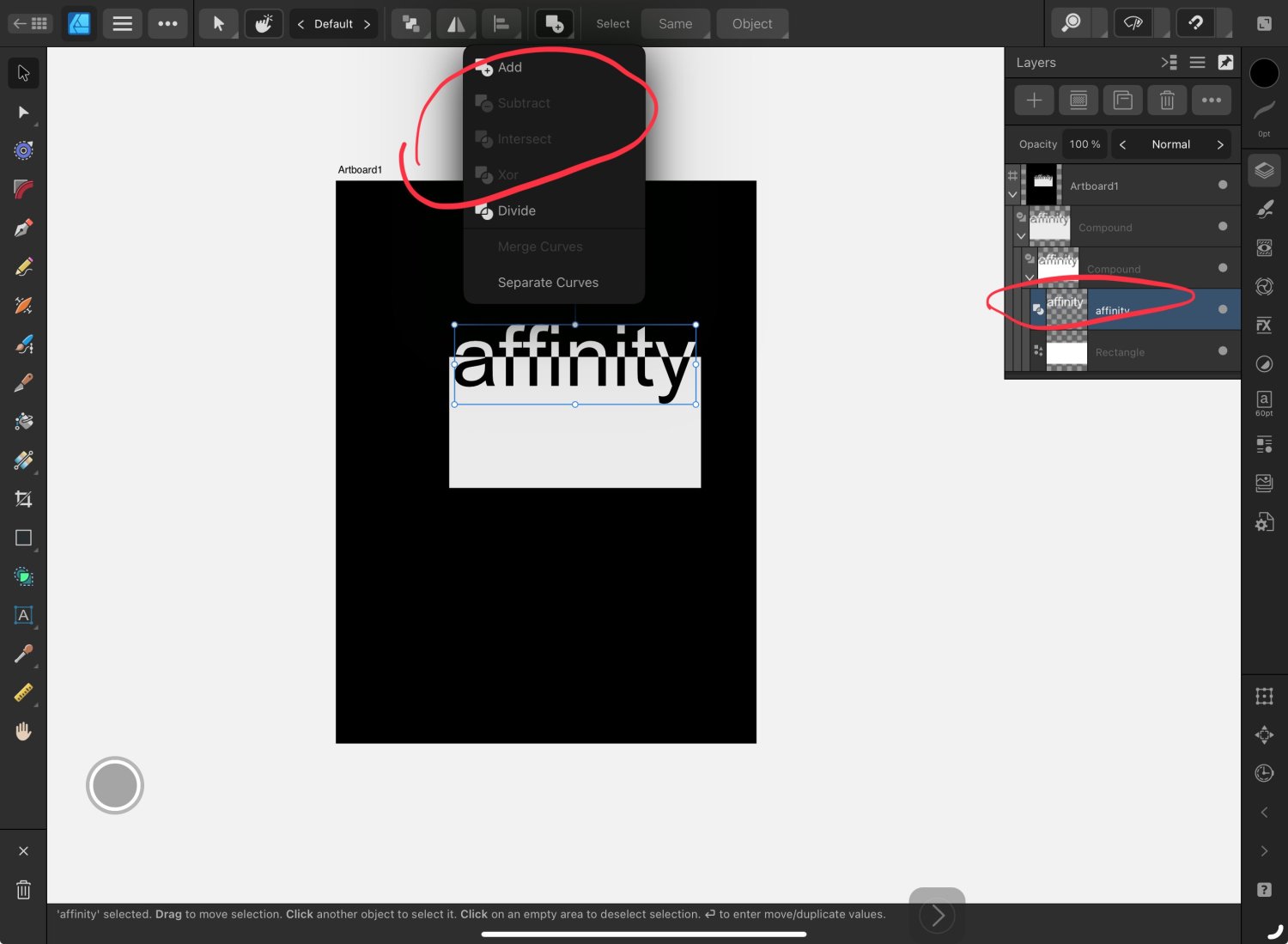The height and width of the screenshot is (944, 1288).
Task: Open the boolean operations dropdown in the toolbar
Action: [555, 23]
